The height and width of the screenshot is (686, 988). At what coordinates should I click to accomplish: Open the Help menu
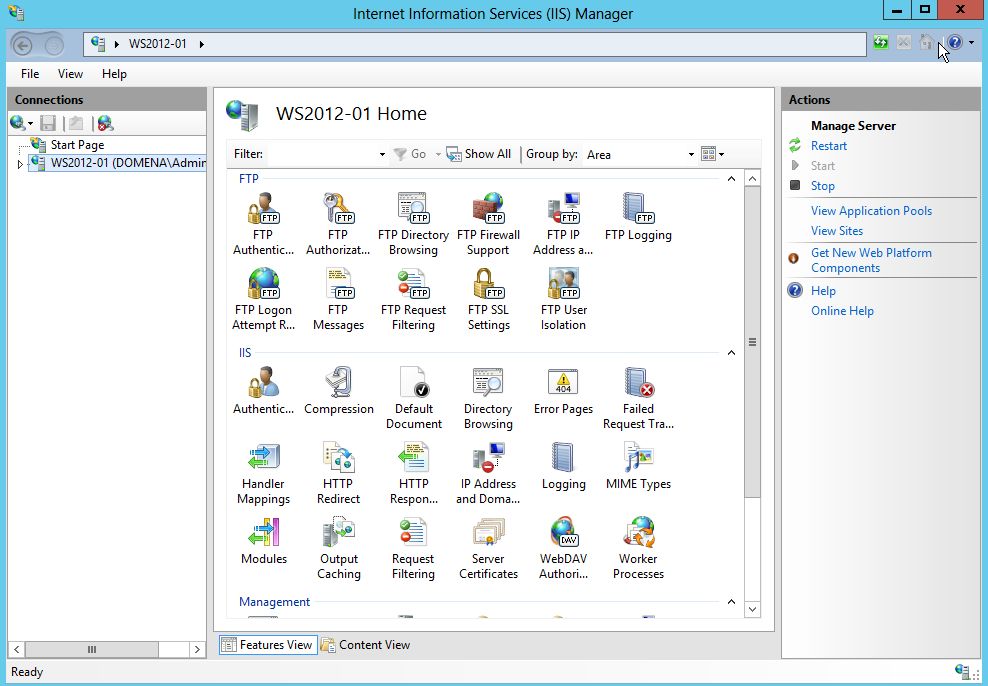[114, 74]
